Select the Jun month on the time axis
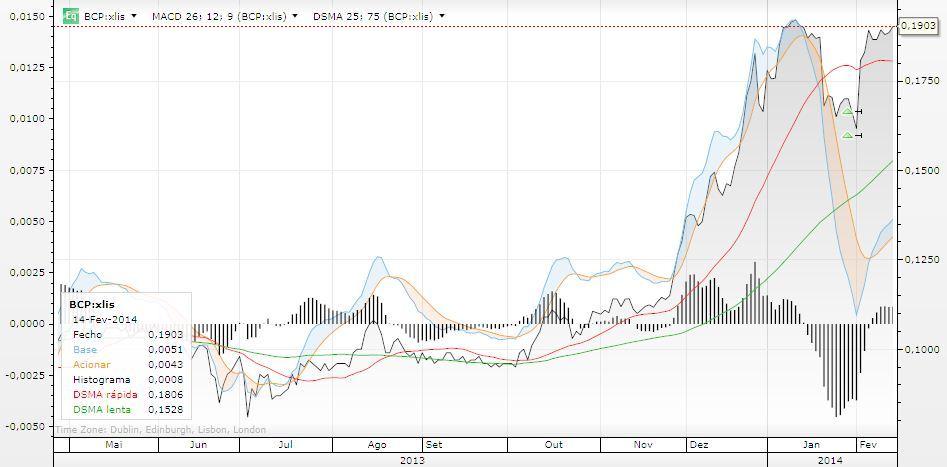Viewport: 947px width, 467px height. tap(199, 445)
